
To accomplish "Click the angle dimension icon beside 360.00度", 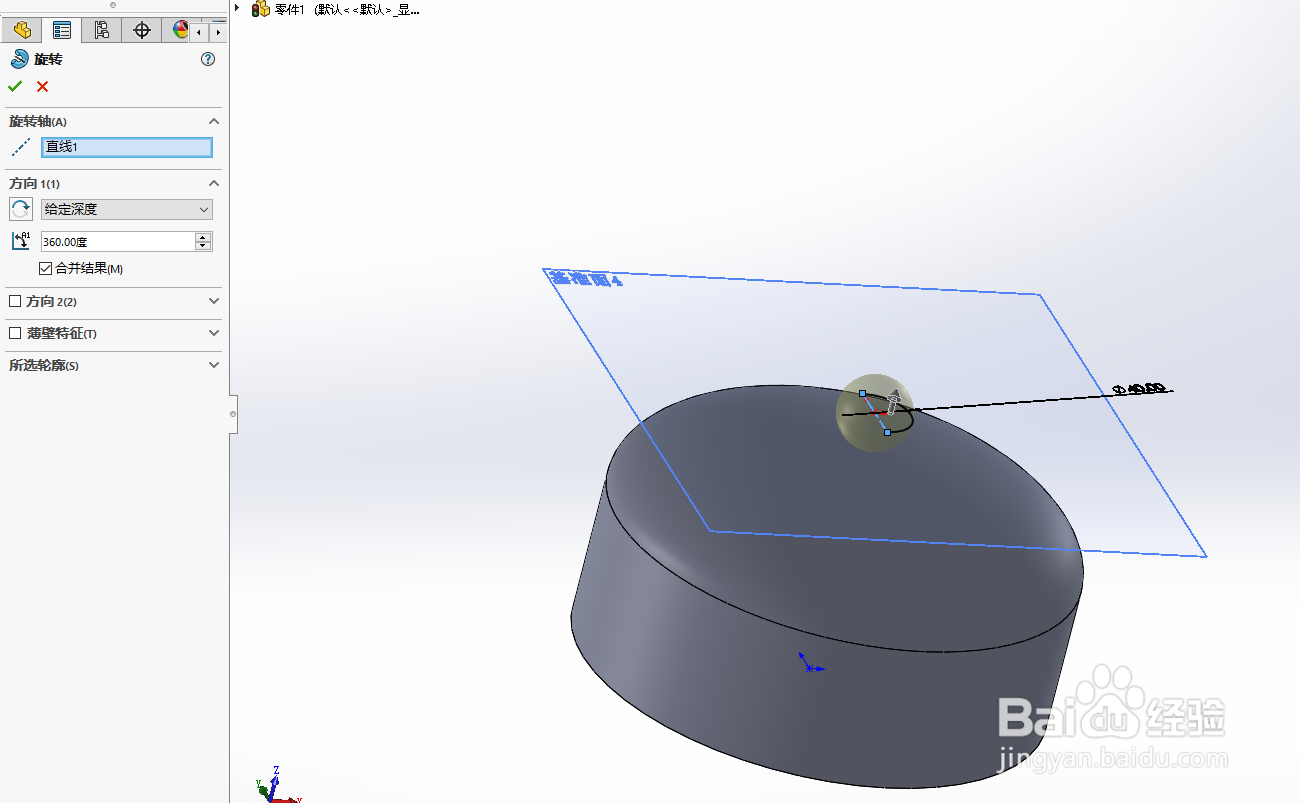I will tap(19, 241).
